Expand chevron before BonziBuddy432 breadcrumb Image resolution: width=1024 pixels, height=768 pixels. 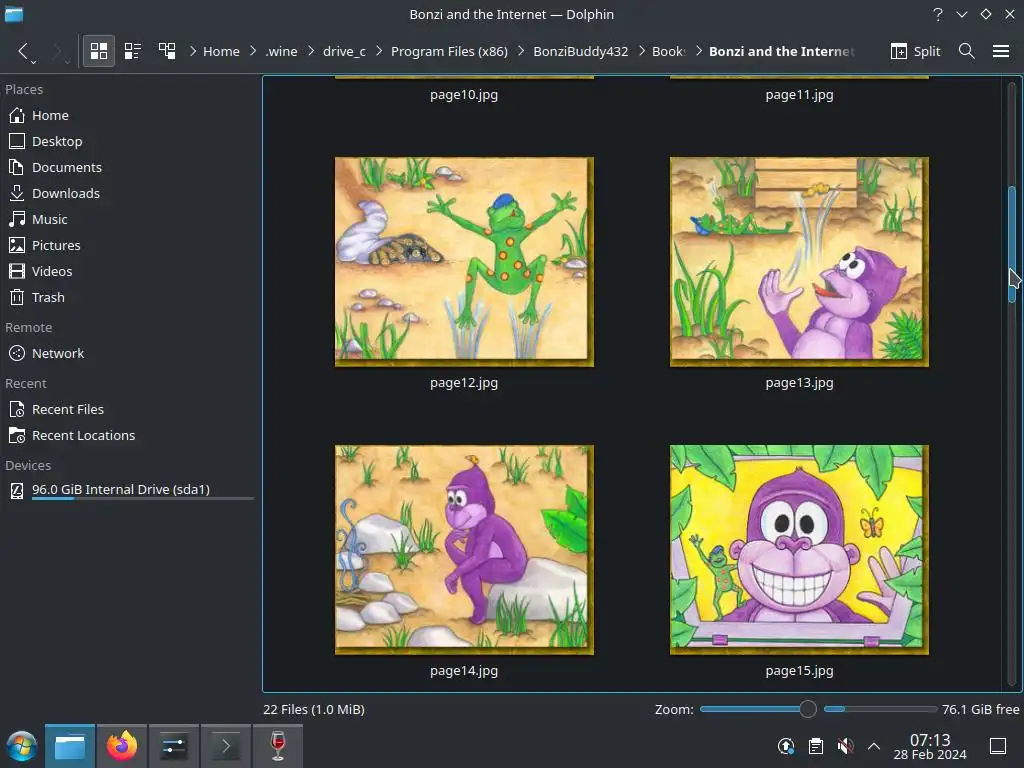click(521, 51)
